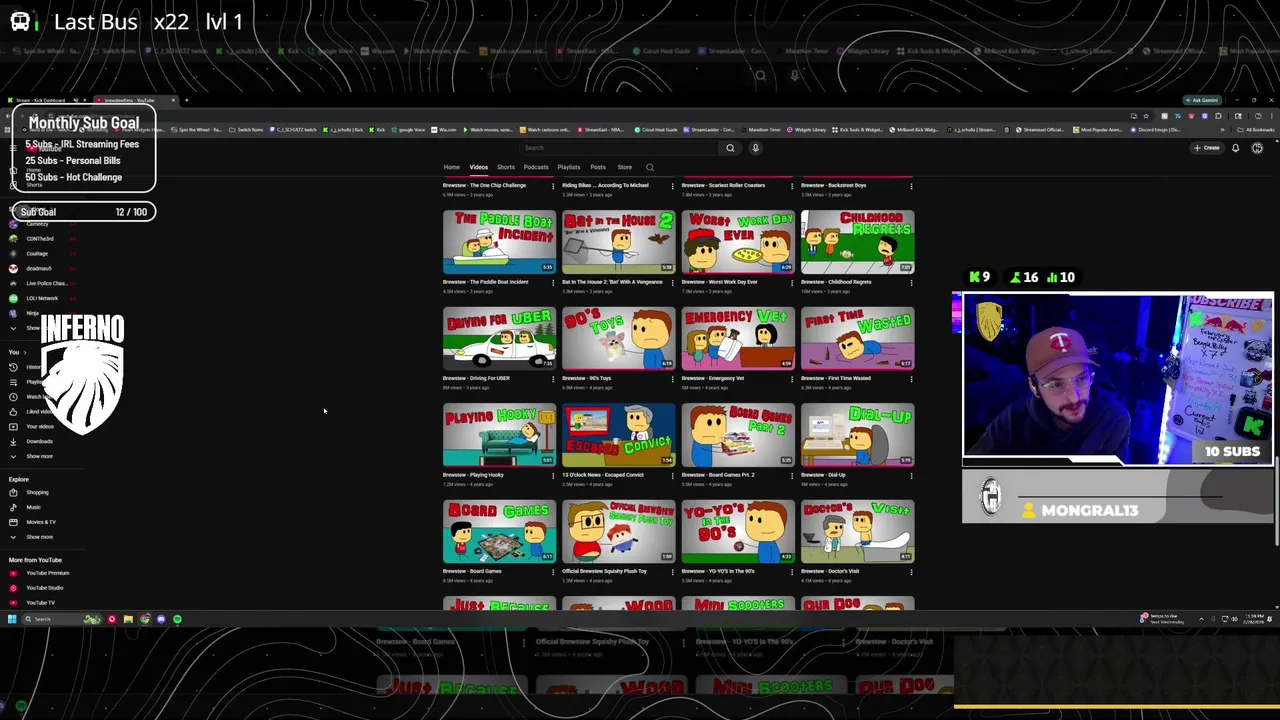Click the YouTube search magnifier button
Viewport: 1280px width, 720px height.
click(x=730, y=148)
